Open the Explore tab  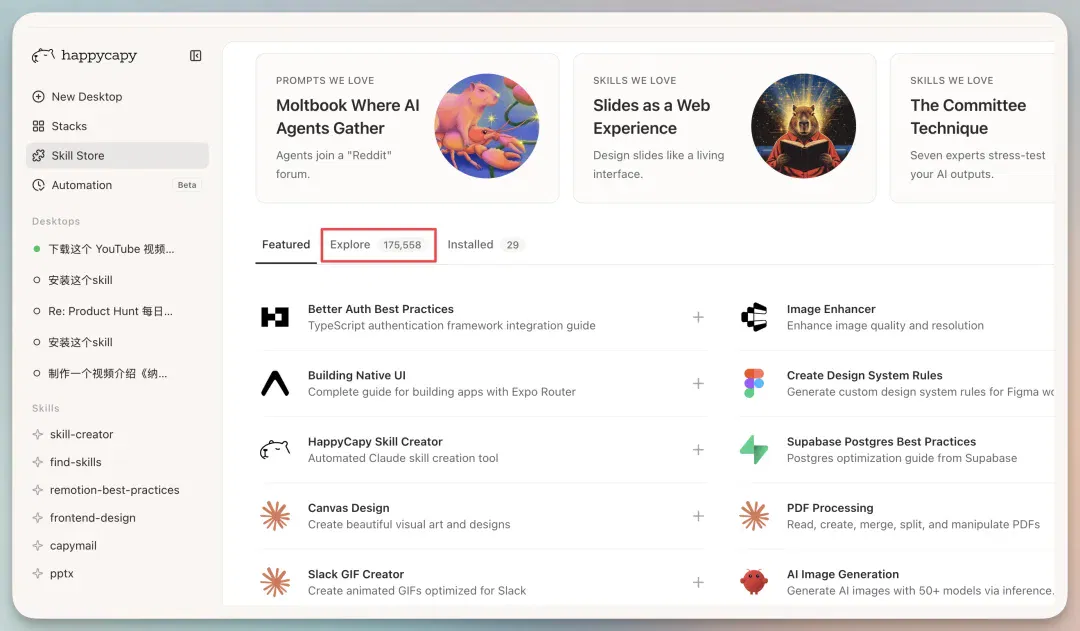pyautogui.click(x=378, y=245)
